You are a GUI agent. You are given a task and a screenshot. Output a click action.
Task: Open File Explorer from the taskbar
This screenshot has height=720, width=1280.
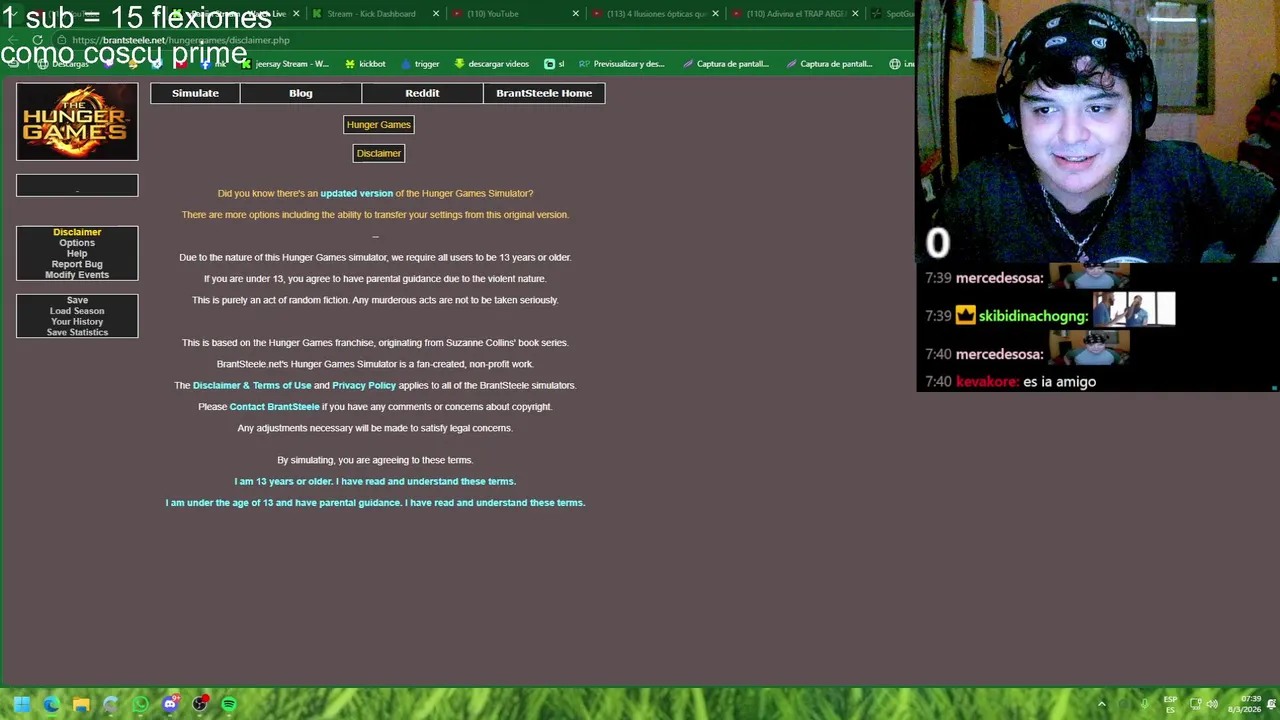[81, 705]
